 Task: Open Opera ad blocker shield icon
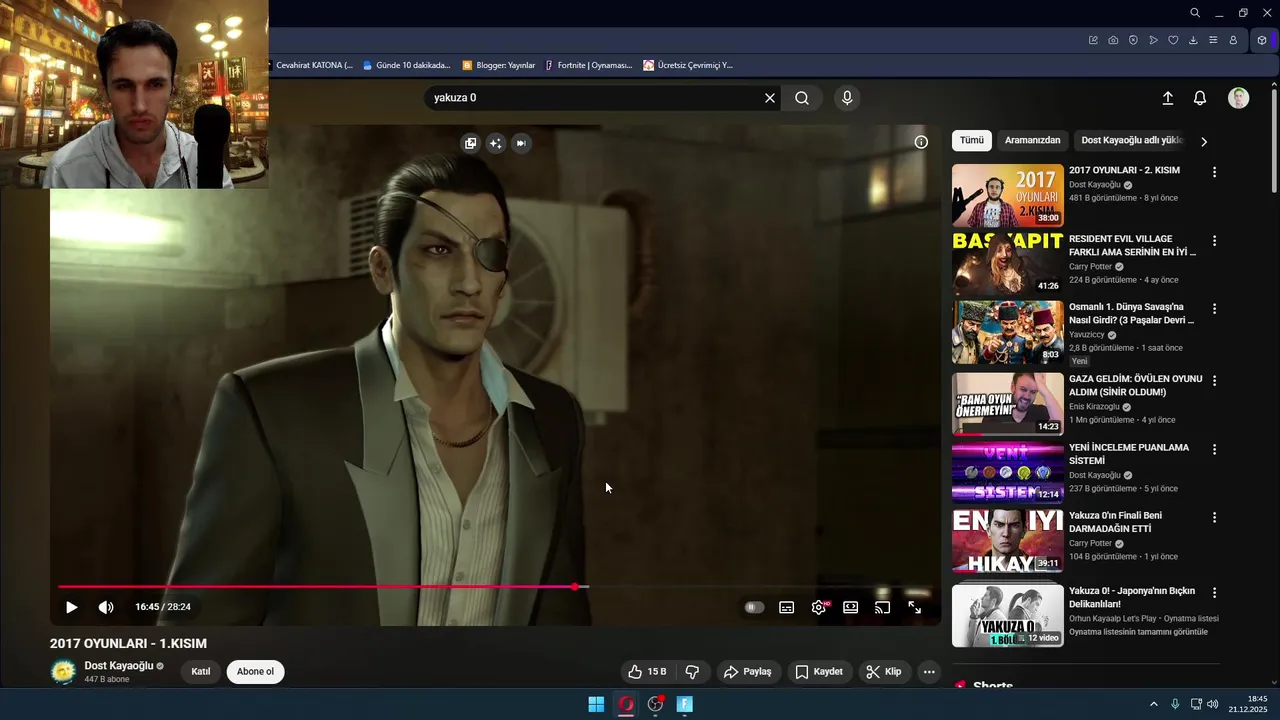(1133, 40)
